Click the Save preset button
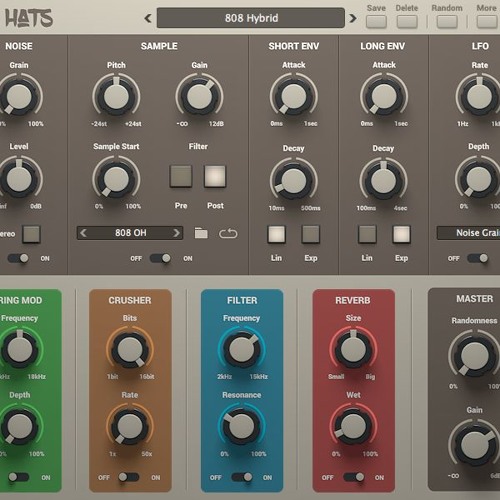 coord(376,22)
